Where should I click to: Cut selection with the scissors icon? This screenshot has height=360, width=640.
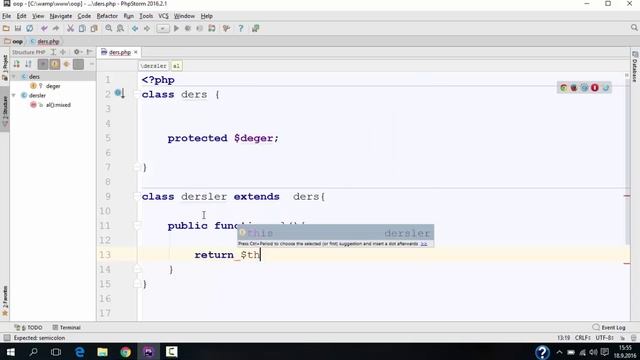(70, 28)
